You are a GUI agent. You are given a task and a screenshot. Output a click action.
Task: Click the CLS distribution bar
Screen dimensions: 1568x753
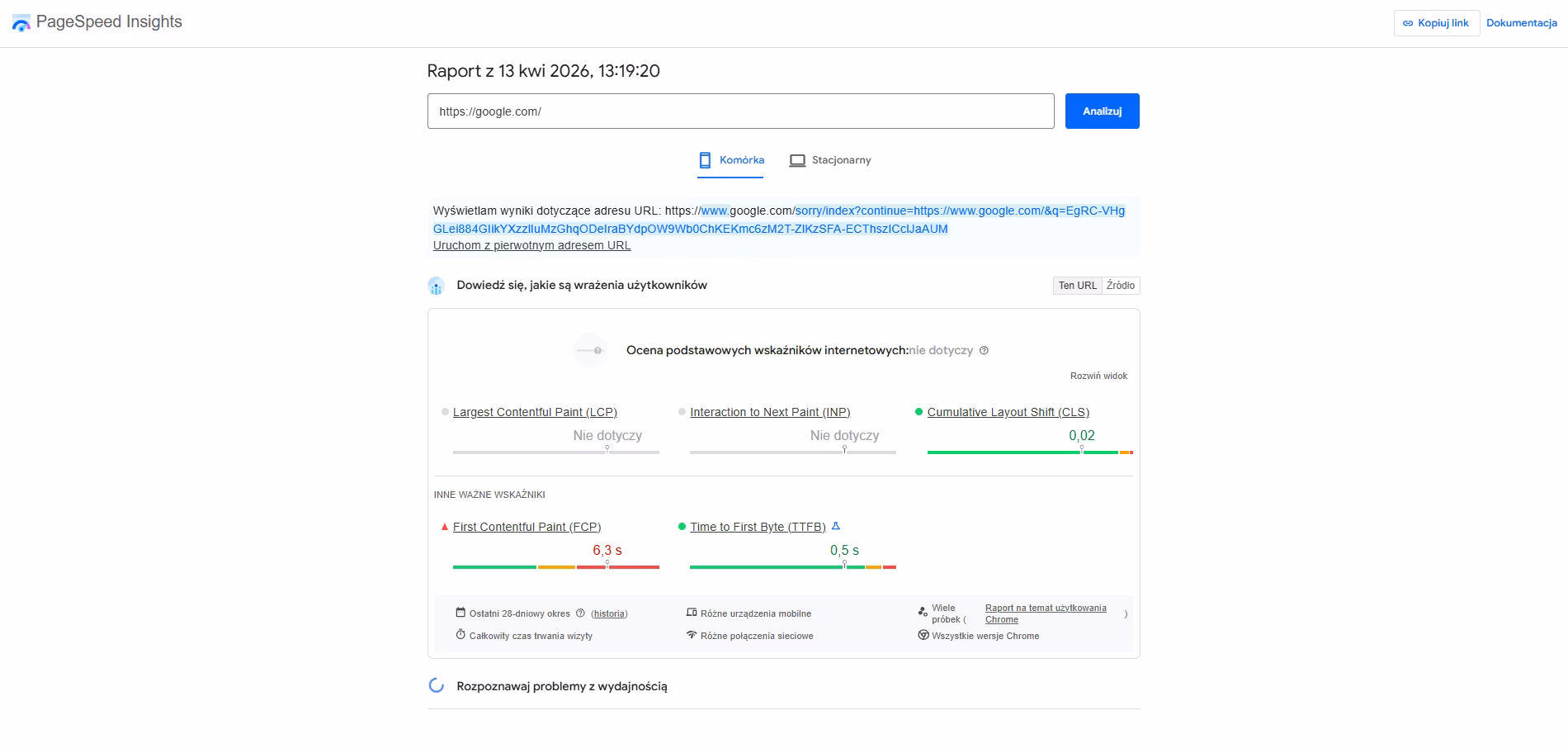(x=1030, y=452)
